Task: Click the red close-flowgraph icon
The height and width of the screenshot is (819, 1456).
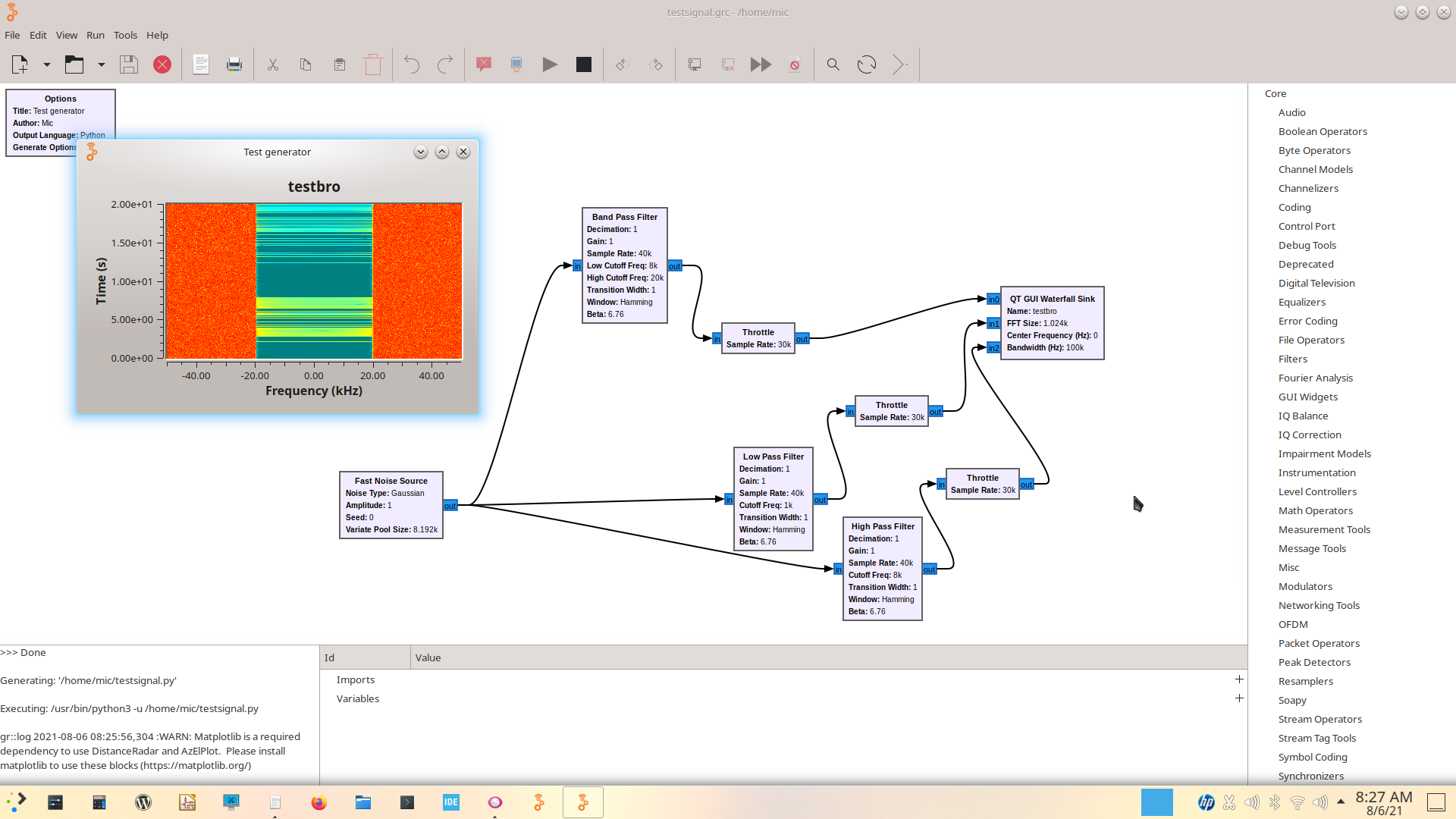Action: pos(162,64)
